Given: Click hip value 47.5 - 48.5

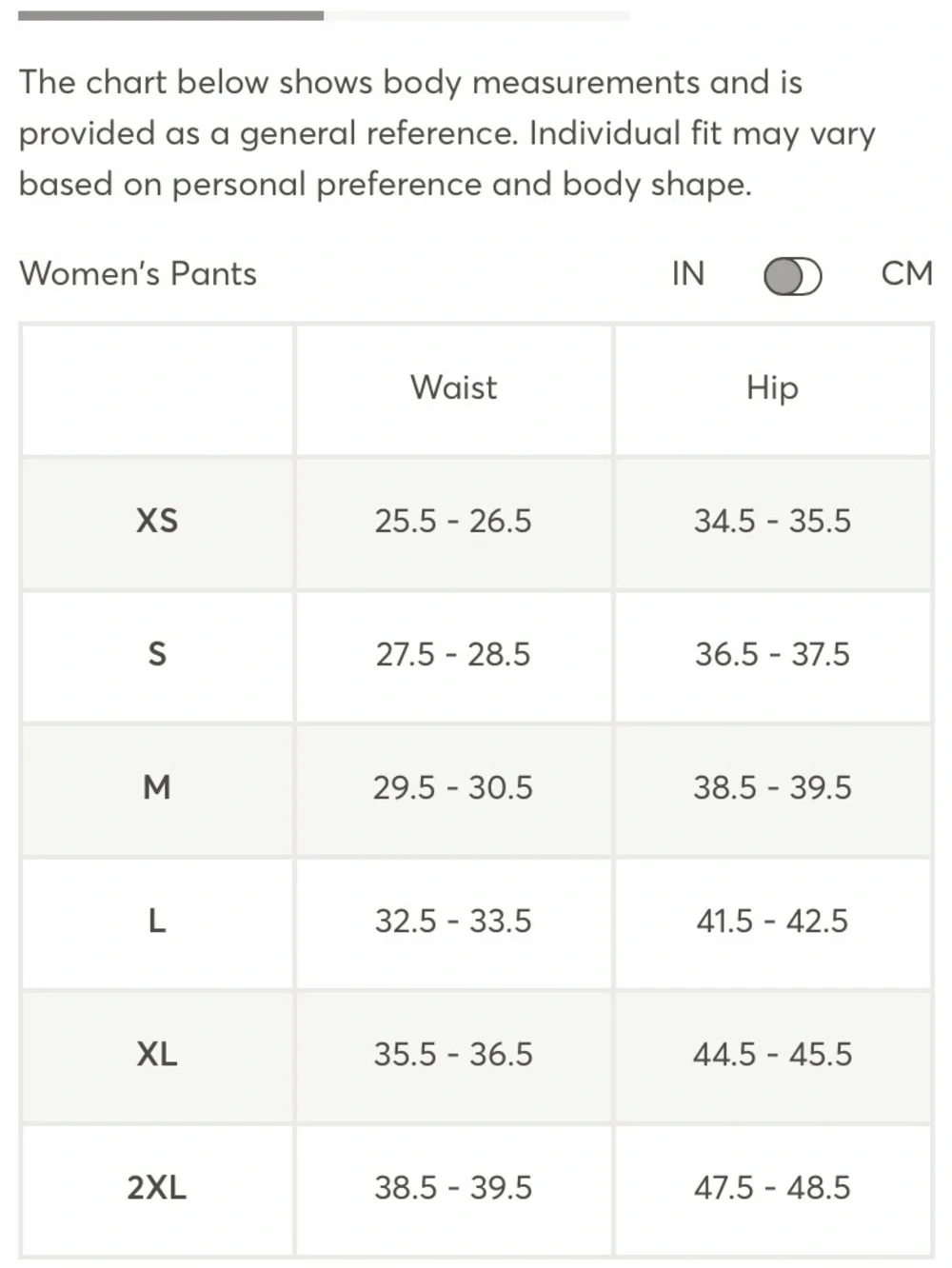Looking at the screenshot, I should (772, 1188).
